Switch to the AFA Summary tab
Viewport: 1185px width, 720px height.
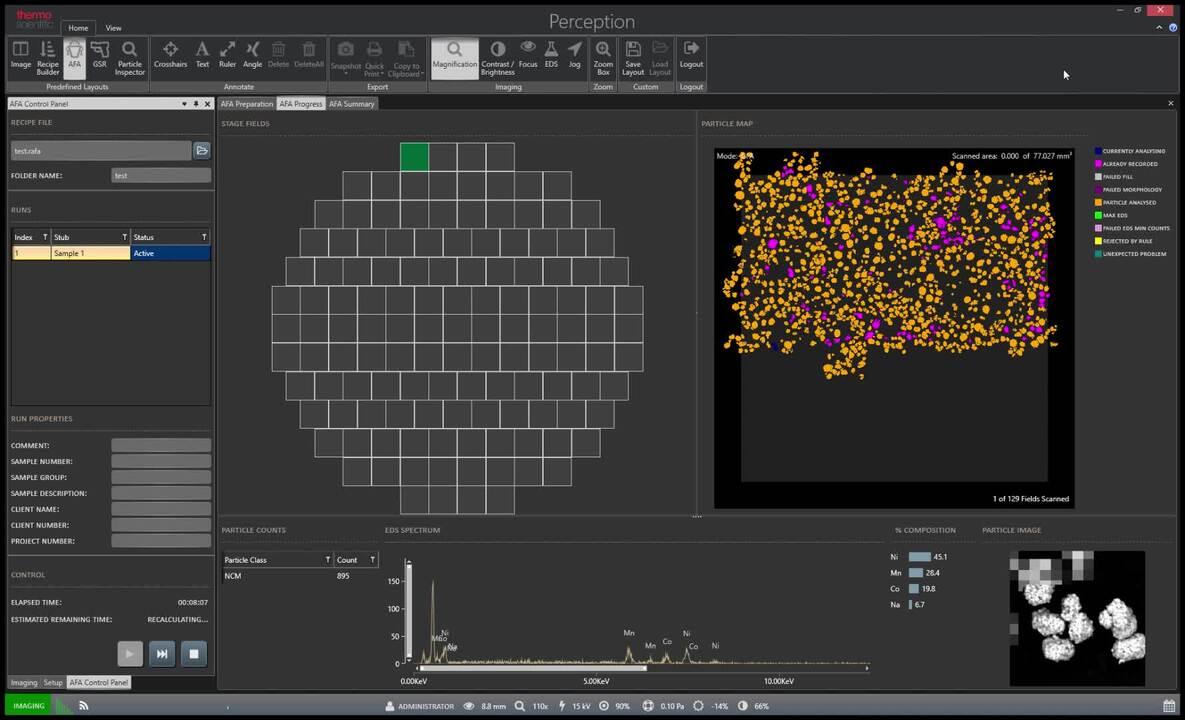[352, 104]
